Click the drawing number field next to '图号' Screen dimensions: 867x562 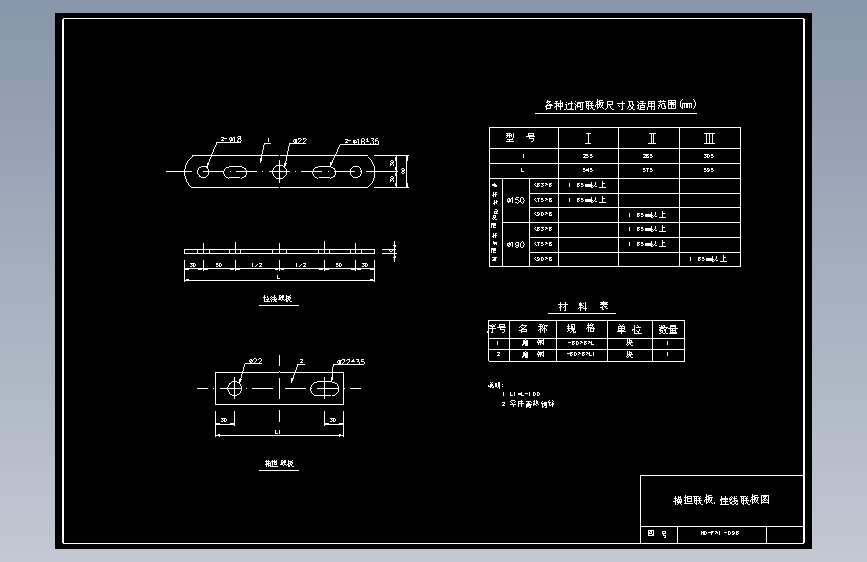[x=721, y=534]
